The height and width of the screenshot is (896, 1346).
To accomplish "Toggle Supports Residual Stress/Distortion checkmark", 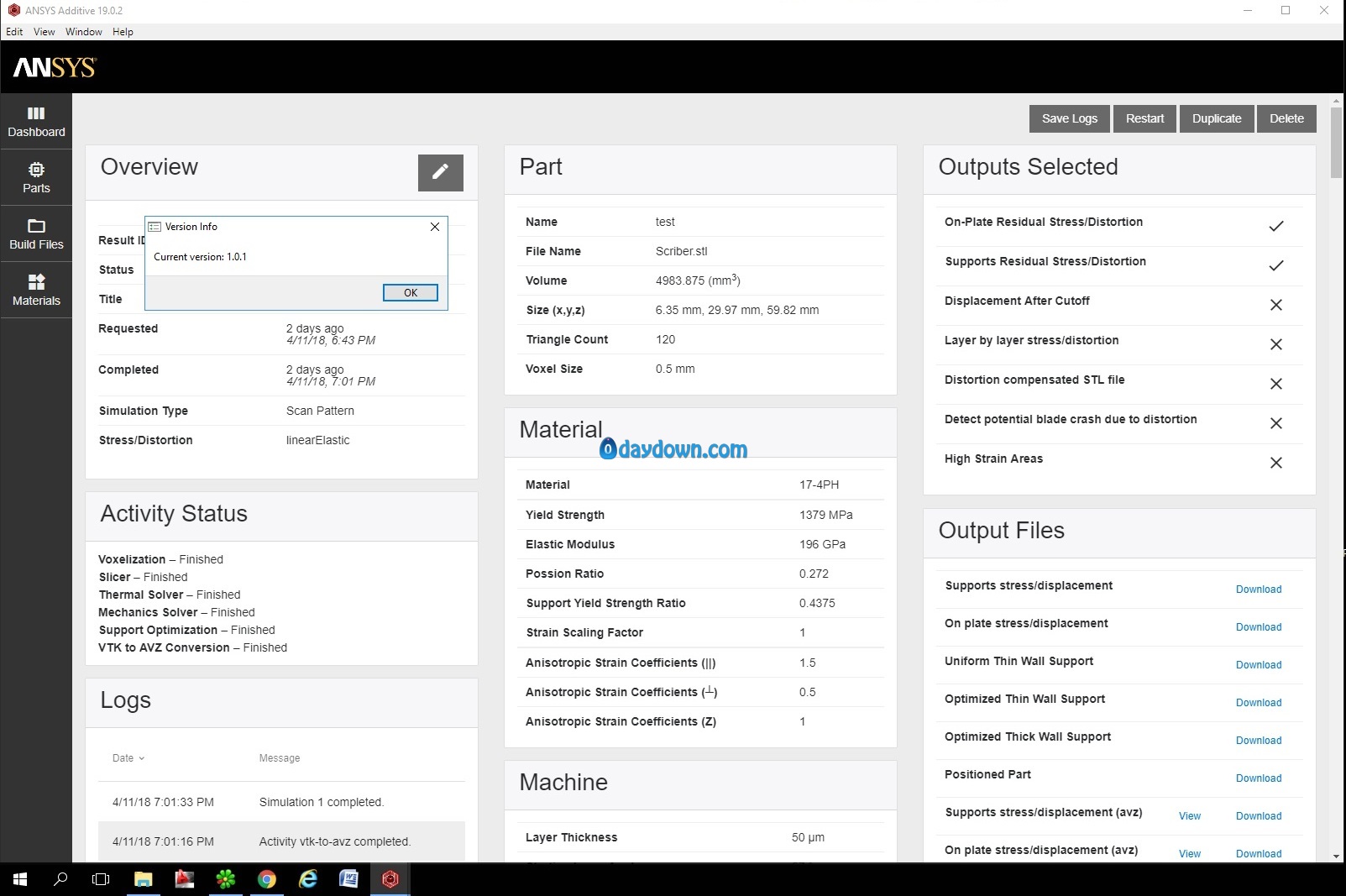I will pos(1275,265).
